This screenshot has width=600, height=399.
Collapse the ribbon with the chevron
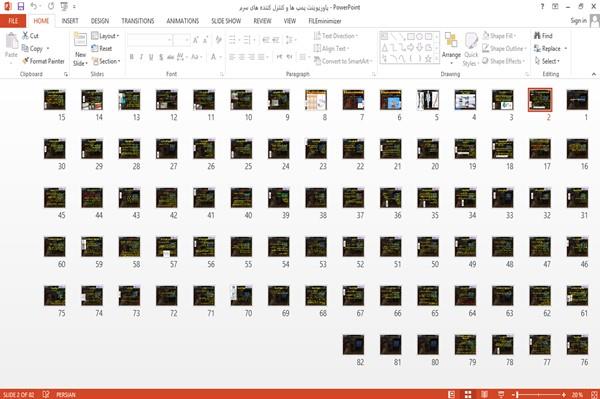pos(593,74)
